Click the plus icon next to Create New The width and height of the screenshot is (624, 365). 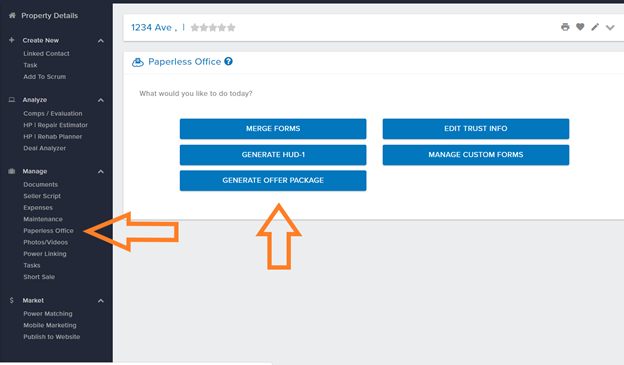(x=12, y=40)
